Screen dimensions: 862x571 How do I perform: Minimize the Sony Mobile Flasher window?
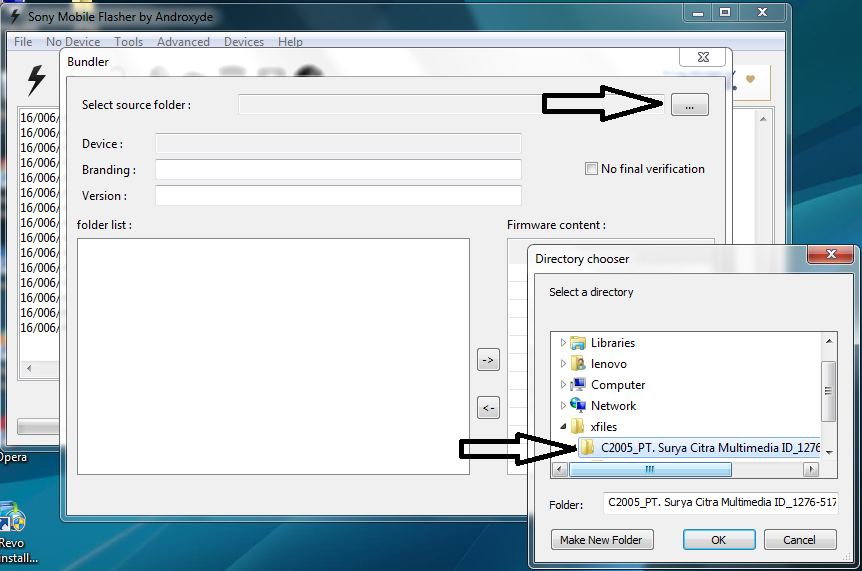click(698, 12)
